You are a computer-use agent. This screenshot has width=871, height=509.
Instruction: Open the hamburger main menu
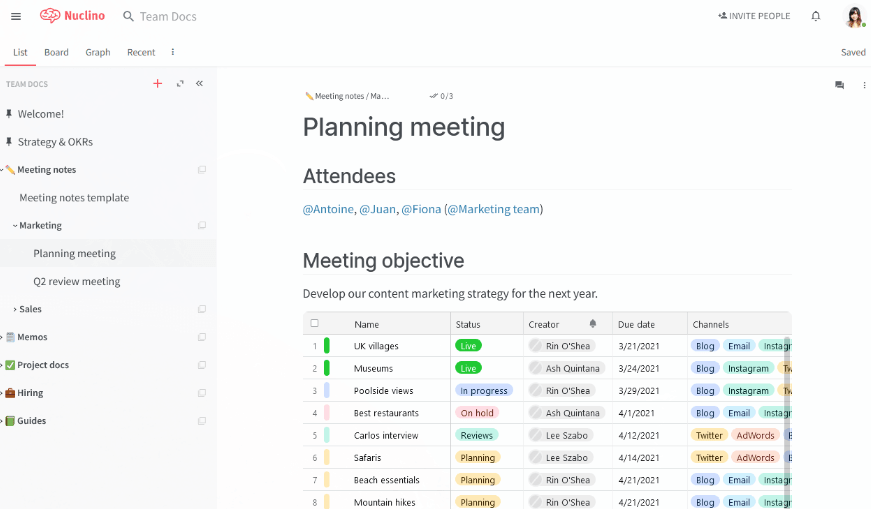[x=15, y=16]
